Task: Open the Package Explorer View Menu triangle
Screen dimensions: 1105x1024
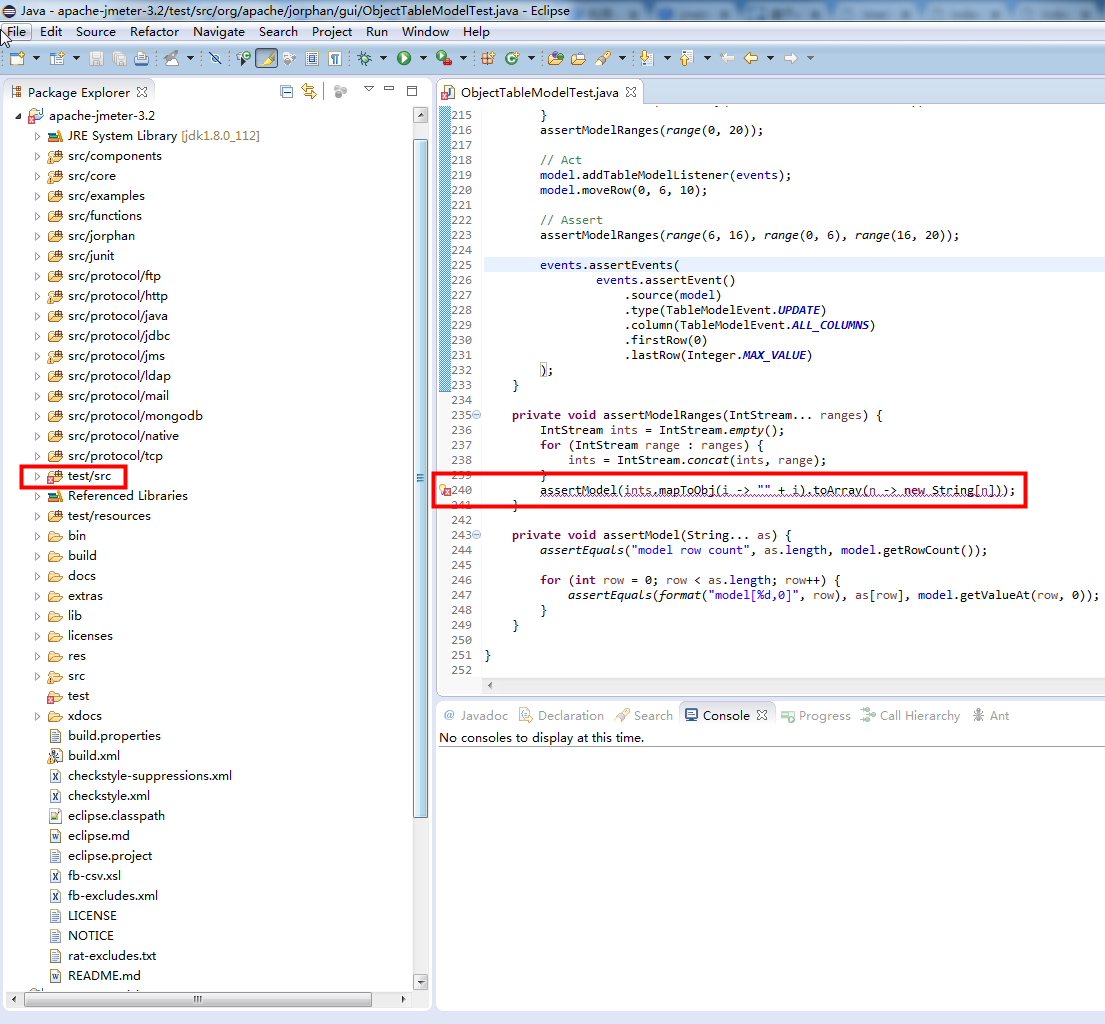Action: pyautogui.click(x=369, y=89)
